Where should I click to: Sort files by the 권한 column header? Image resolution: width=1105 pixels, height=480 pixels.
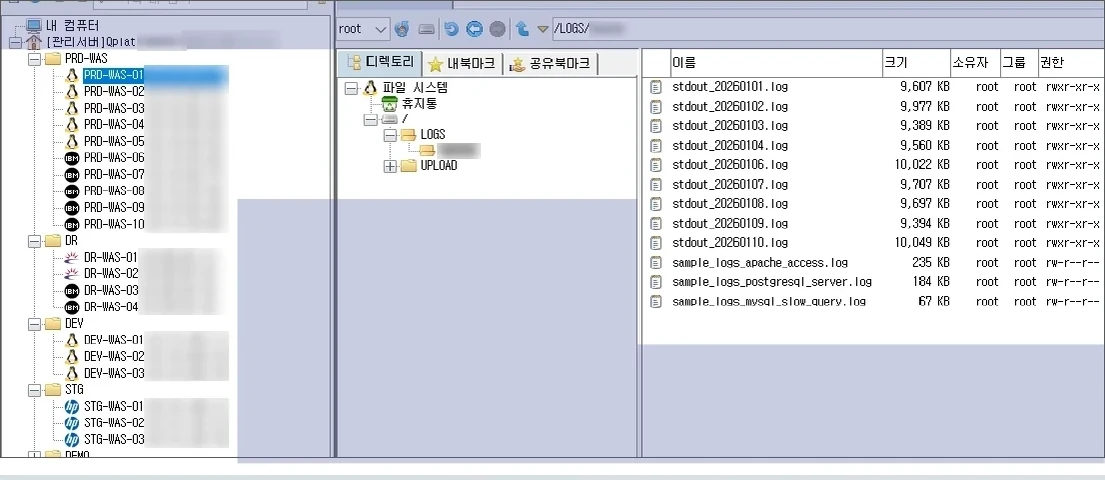pyautogui.click(x=1070, y=63)
